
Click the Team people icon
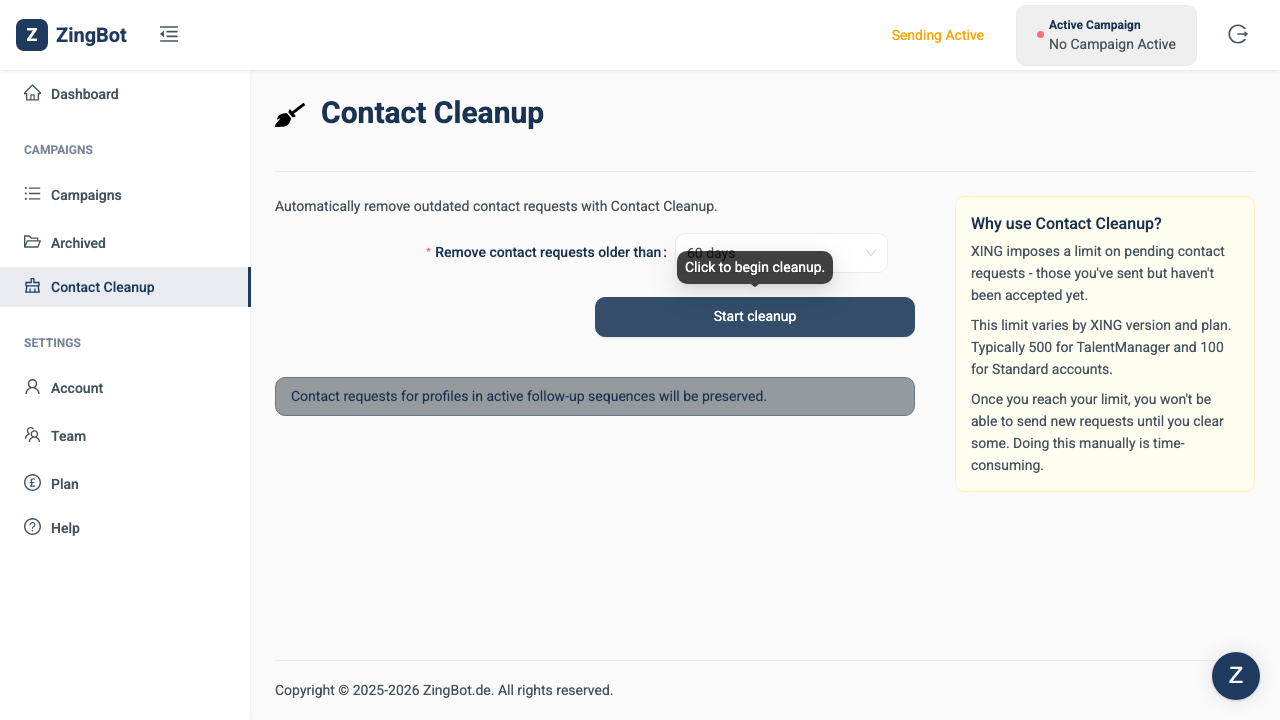32,435
